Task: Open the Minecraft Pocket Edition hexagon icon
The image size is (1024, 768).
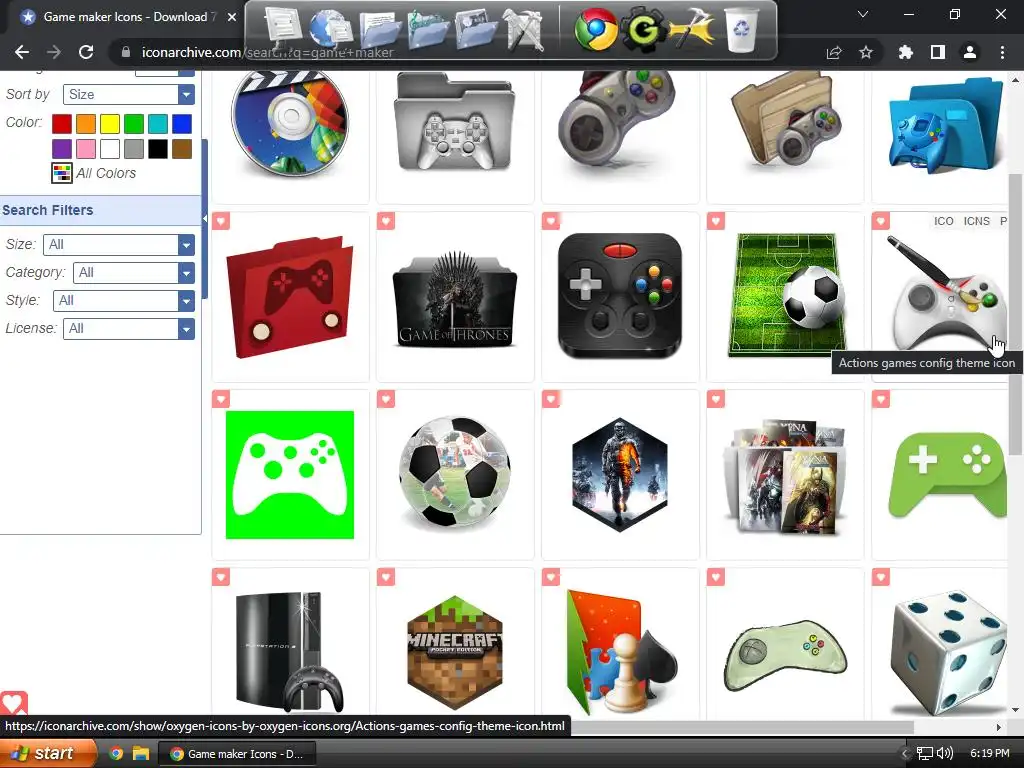Action: pyautogui.click(x=455, y=652)
